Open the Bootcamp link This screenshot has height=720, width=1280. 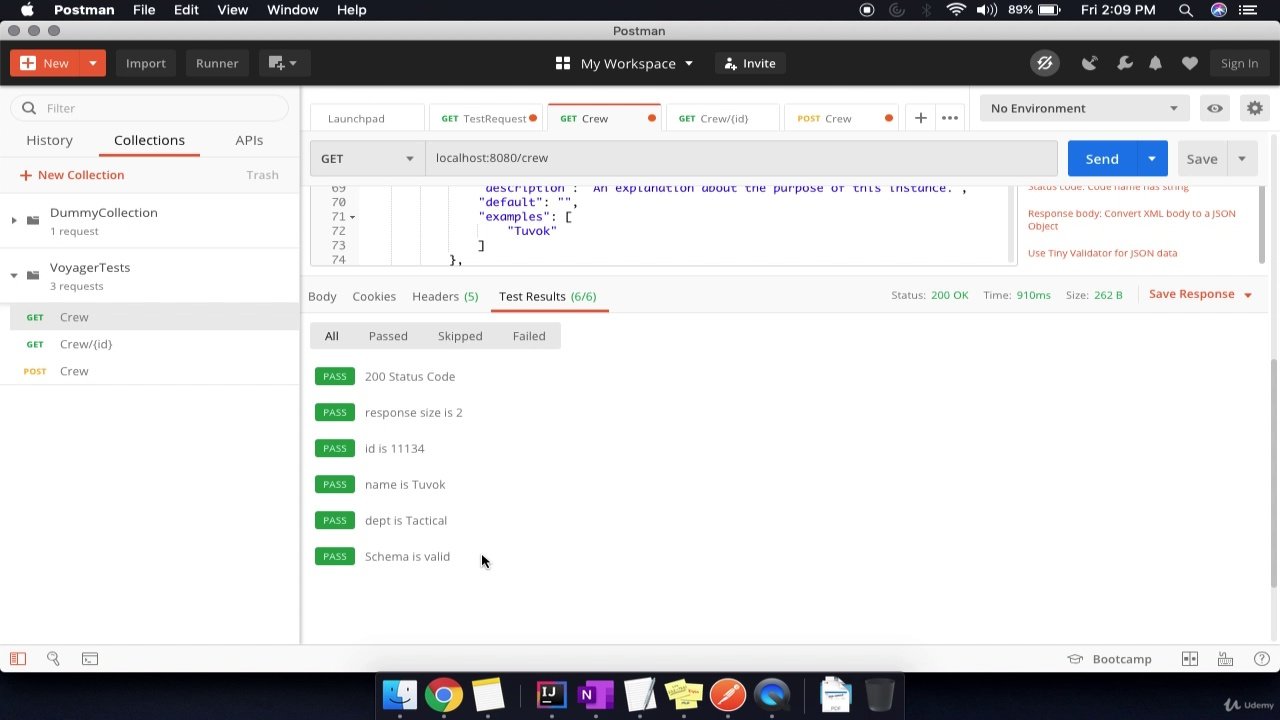[x=1110, y=659]
